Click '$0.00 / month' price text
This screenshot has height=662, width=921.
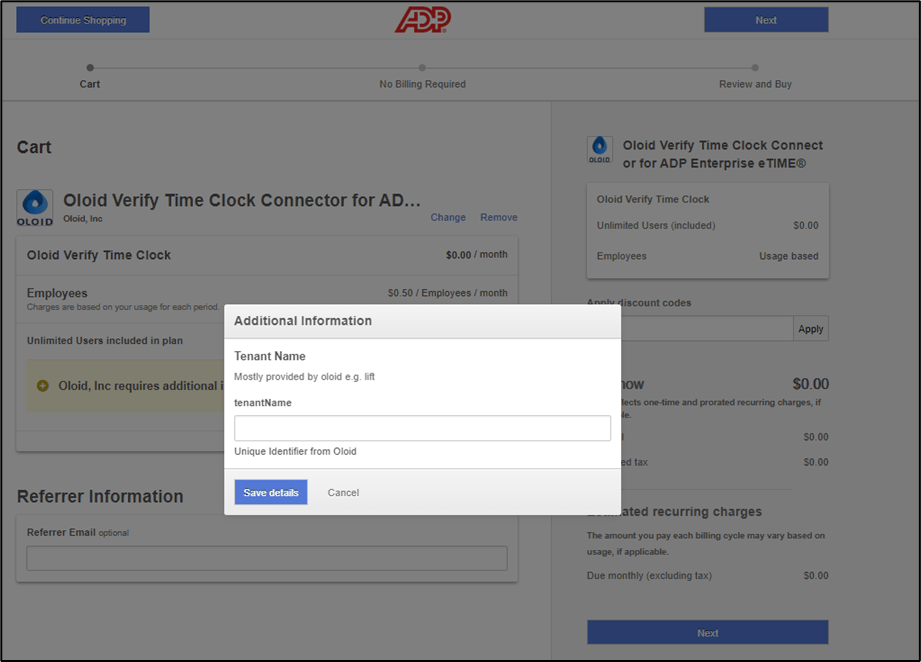[476, 254]
